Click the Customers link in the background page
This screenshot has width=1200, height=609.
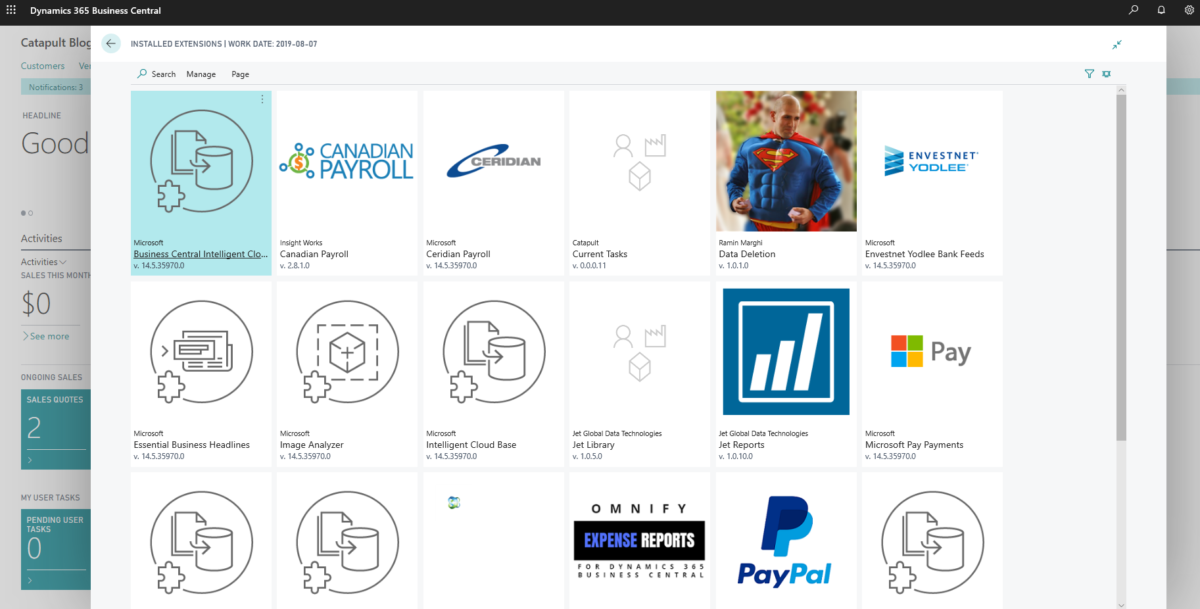(42, 66)
